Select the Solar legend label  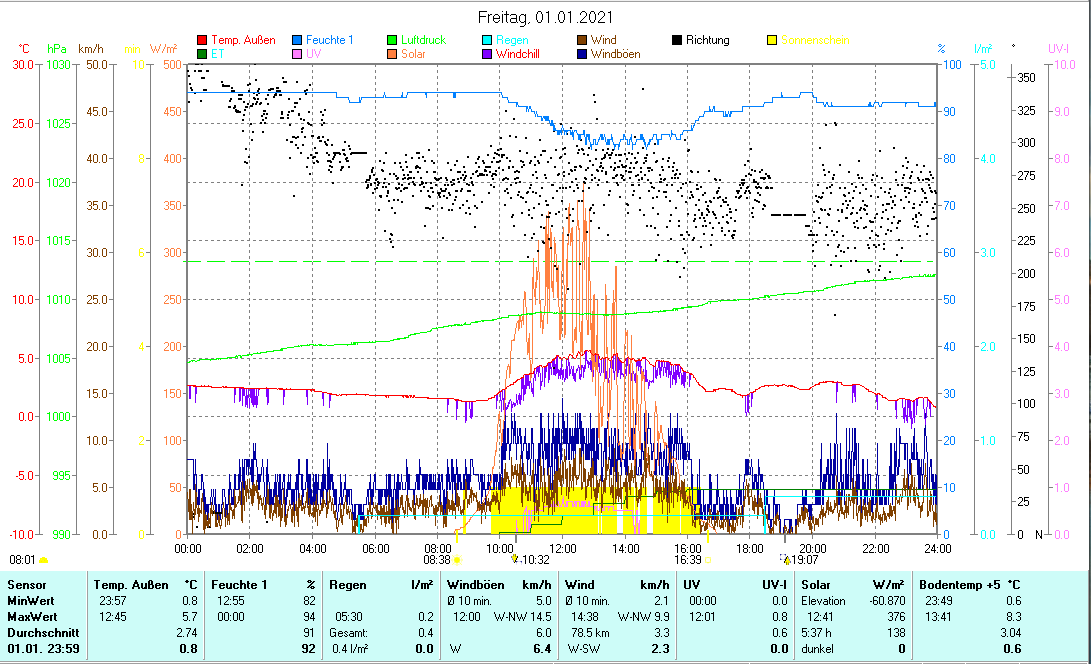pos(414,54)
